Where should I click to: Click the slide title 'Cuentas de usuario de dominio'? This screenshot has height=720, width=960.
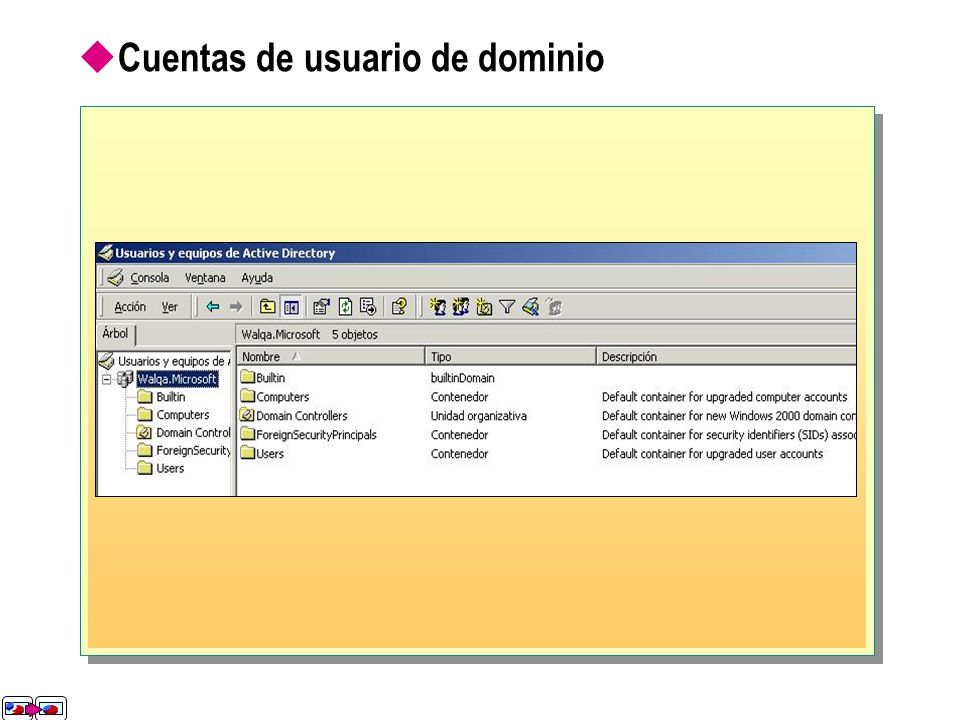click(x=361, y=58)
